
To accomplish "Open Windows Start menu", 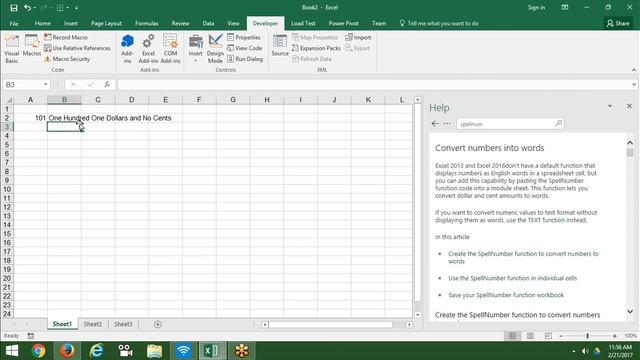I will point(12,351).
